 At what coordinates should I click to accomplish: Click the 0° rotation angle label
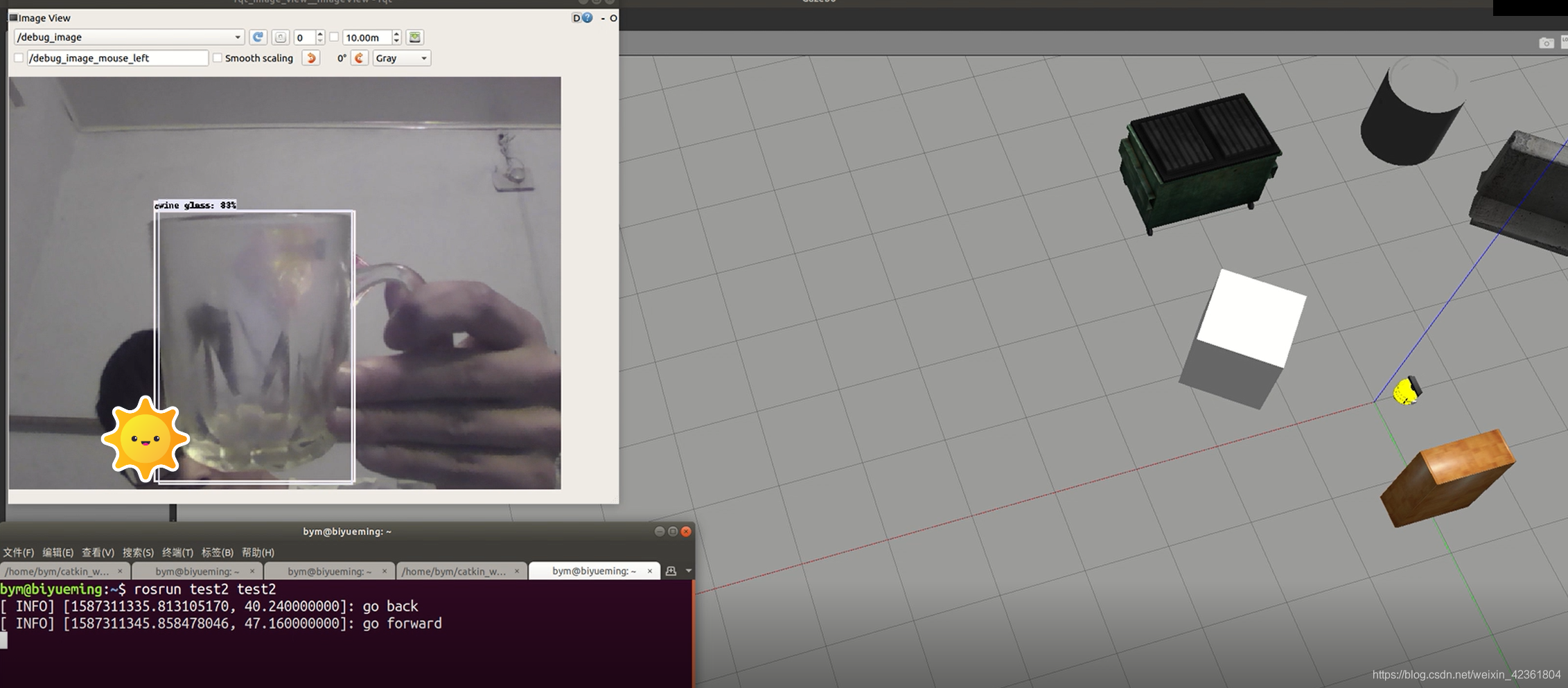pos(342,58)
